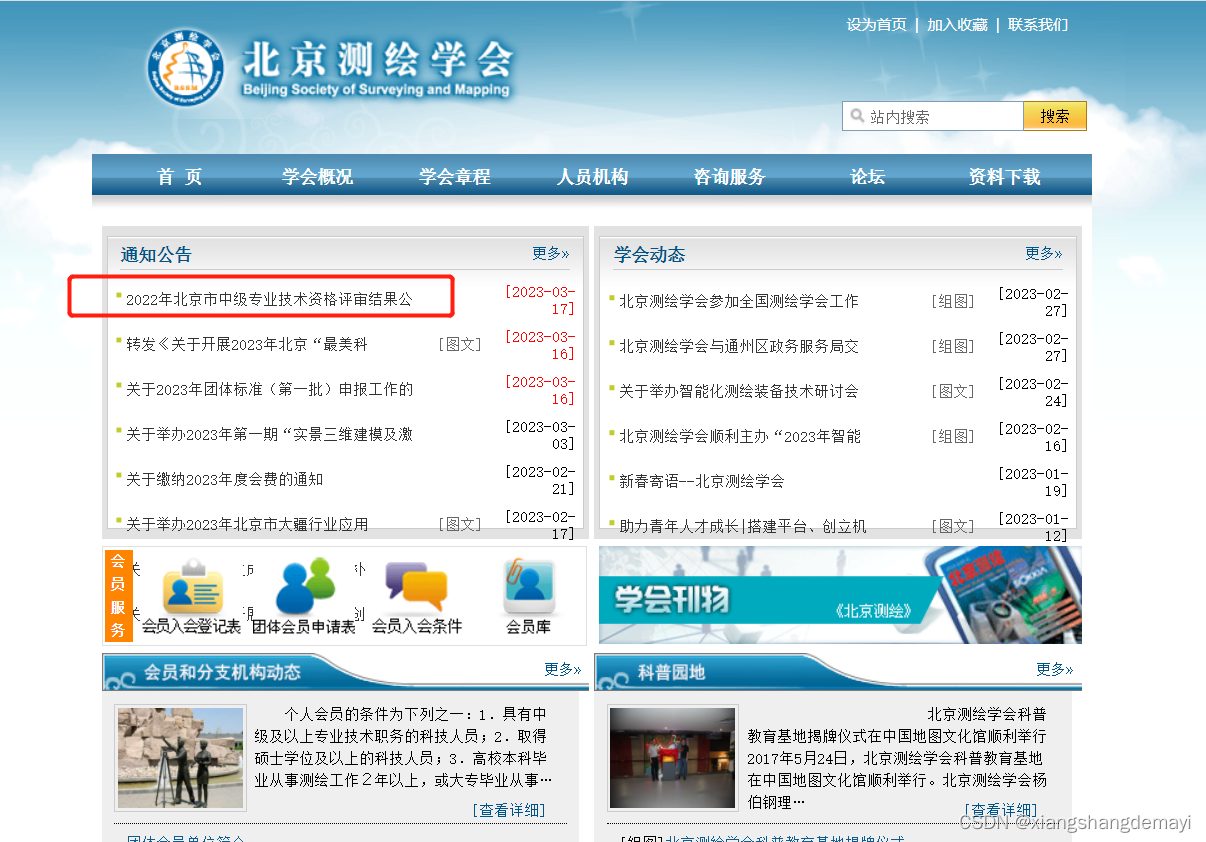This screenshot has width=1206, height=842.
Task: Go to 首页 in navigation bar
Action: (x=180, y=177)
